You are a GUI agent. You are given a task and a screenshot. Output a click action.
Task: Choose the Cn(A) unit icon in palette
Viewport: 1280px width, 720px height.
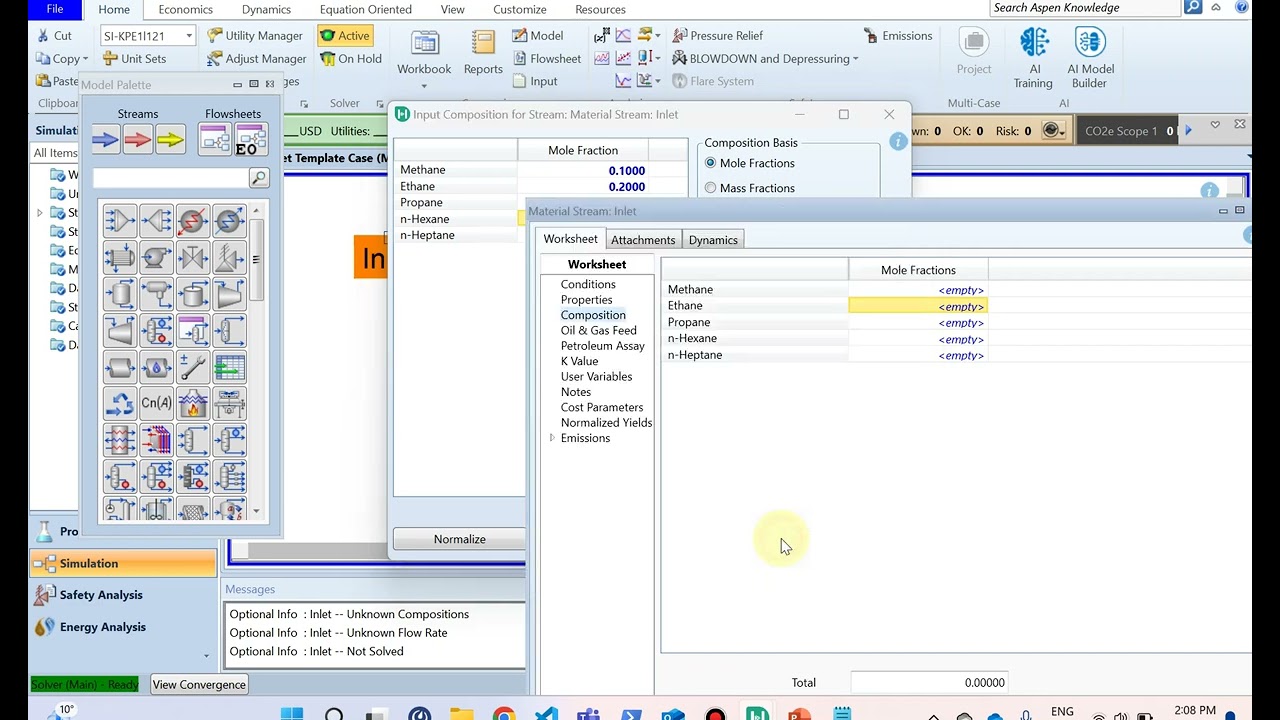click(156, 403)
